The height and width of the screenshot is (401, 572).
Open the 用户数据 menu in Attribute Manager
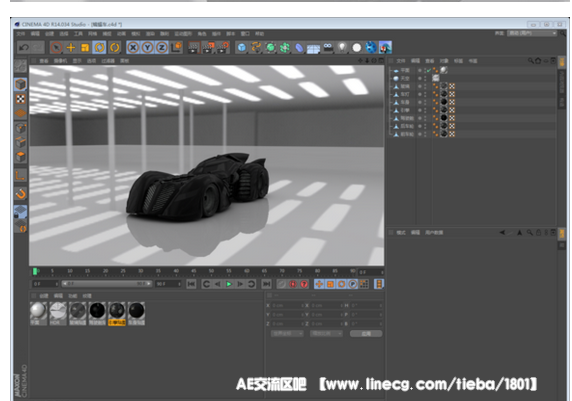[434, 233]
